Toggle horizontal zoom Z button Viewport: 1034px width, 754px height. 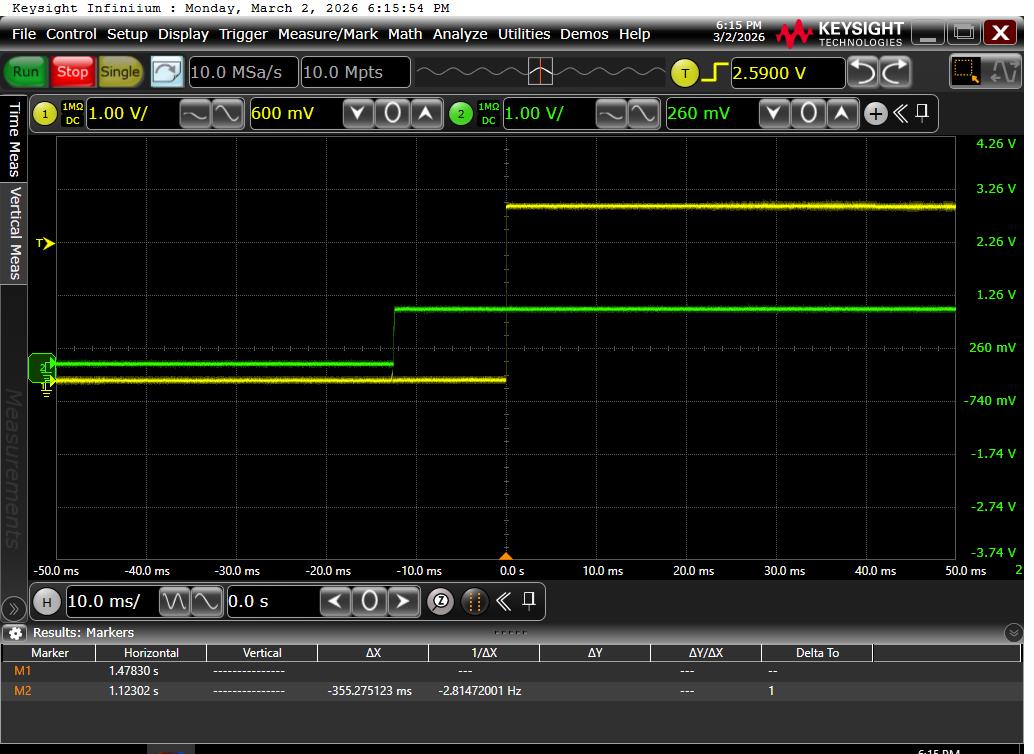click(441, 602)
